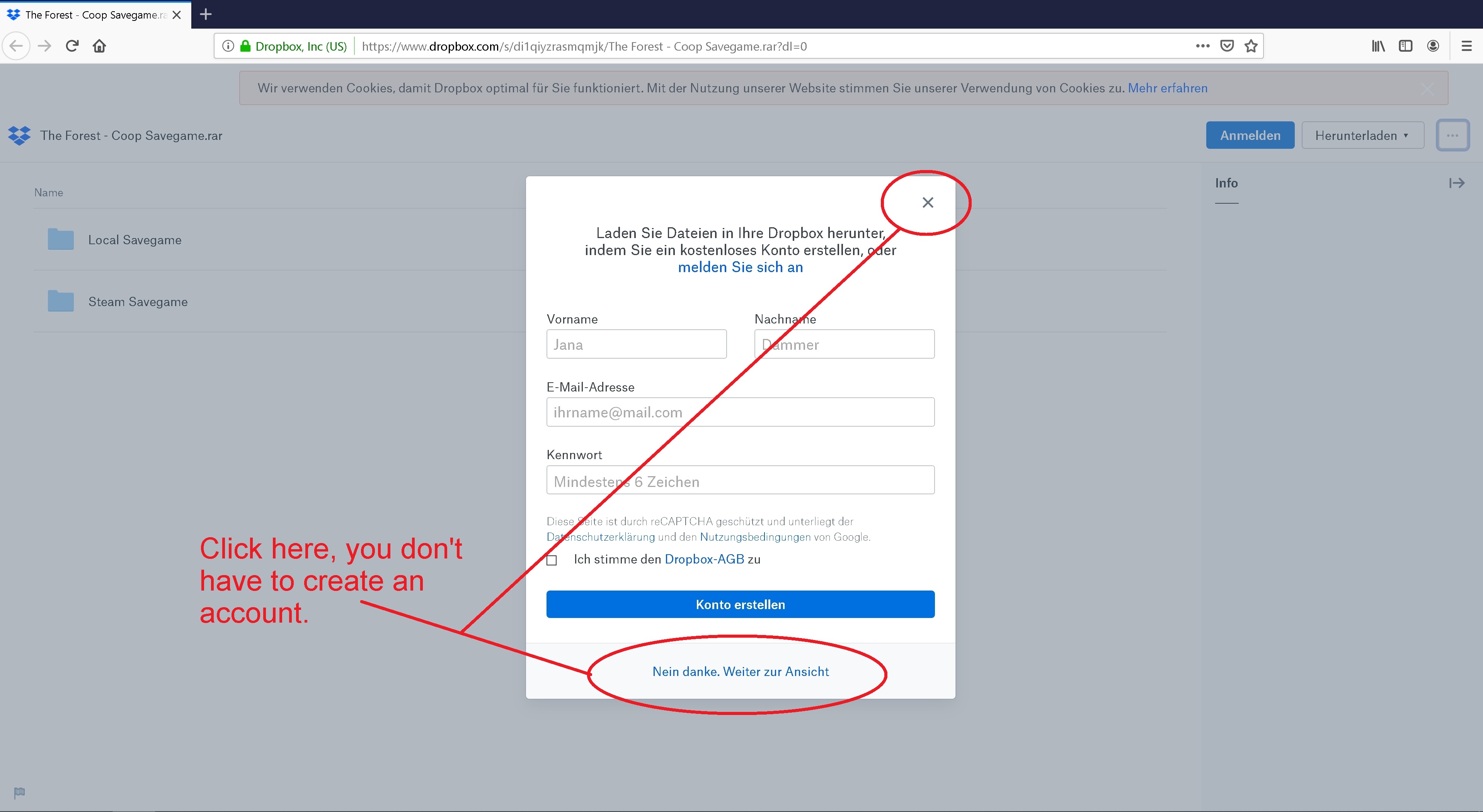Viewport: 1483px width, 812px height.
Task: Toggle the browser sidebar icon
Action: coord(1405,46)
